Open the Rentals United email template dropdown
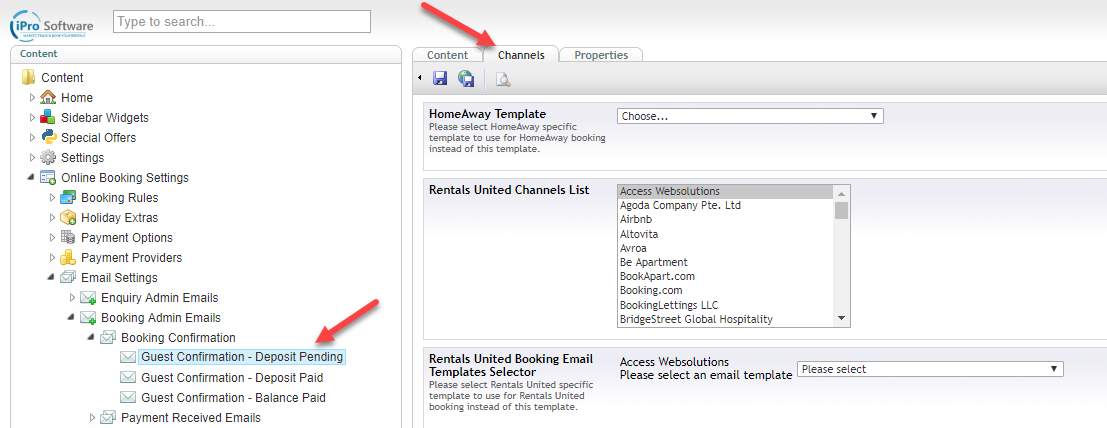The width and height of the screenshot is (1107, 428). pyautogui.click(x=930, y=369)
